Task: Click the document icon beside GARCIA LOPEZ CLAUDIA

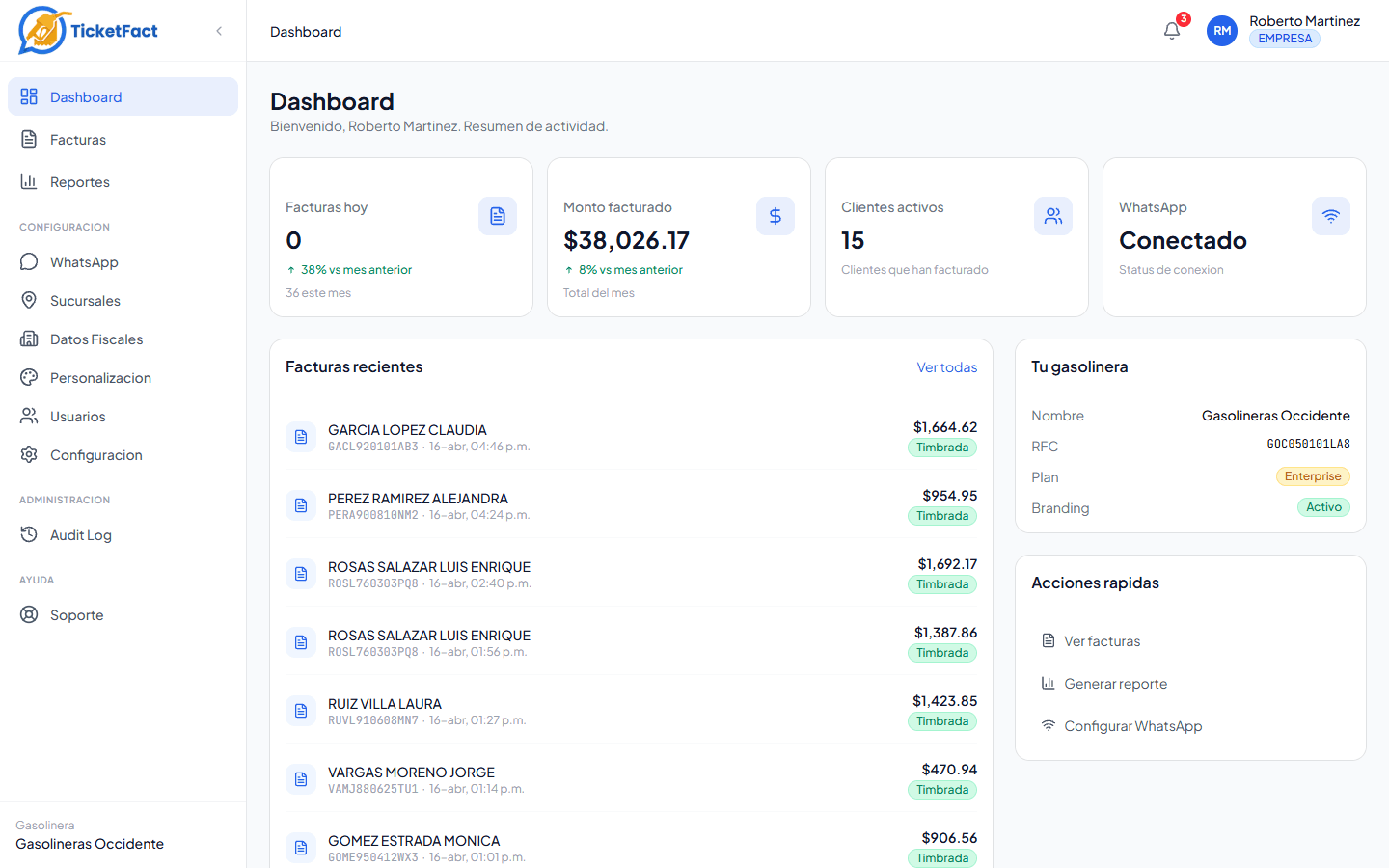Action: (x=301, y=437)
